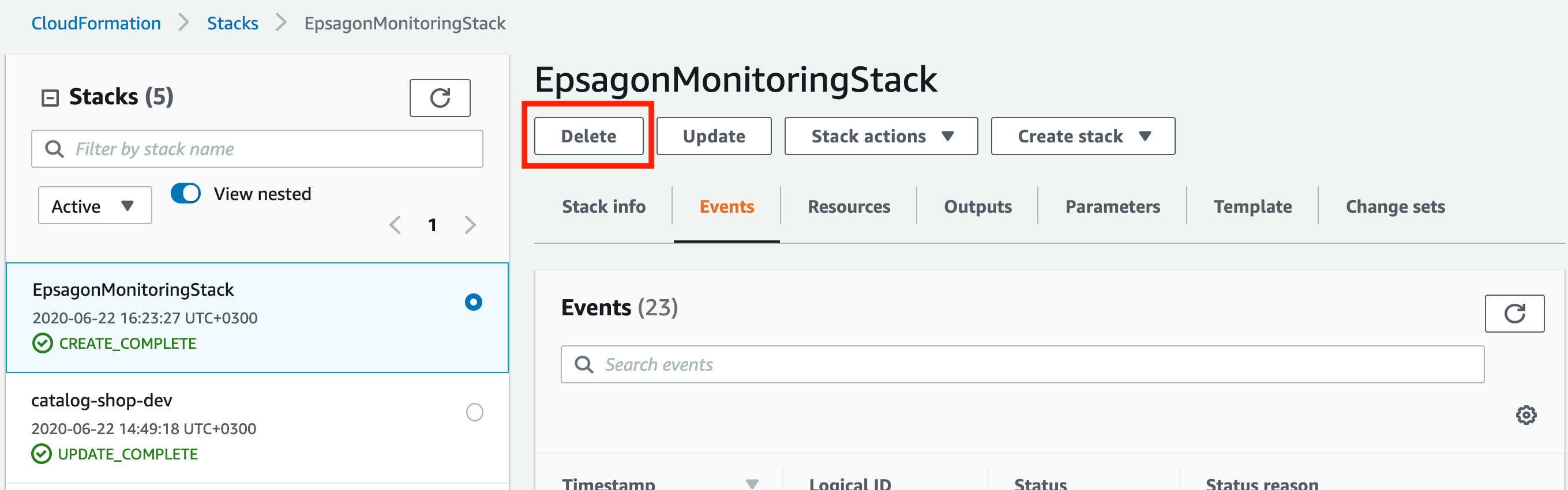Viewport: 1568px width, 490px height.
Task: Click the Timestamp column sort arrow
Action: click(x=752, y=483)
